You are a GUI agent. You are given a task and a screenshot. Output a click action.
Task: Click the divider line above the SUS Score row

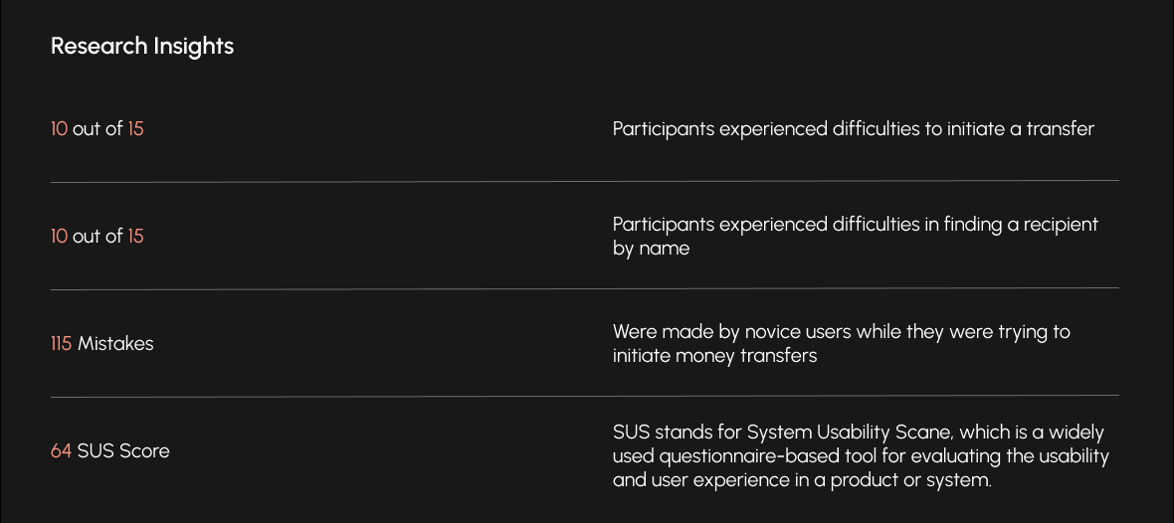[x=585, y=395]
